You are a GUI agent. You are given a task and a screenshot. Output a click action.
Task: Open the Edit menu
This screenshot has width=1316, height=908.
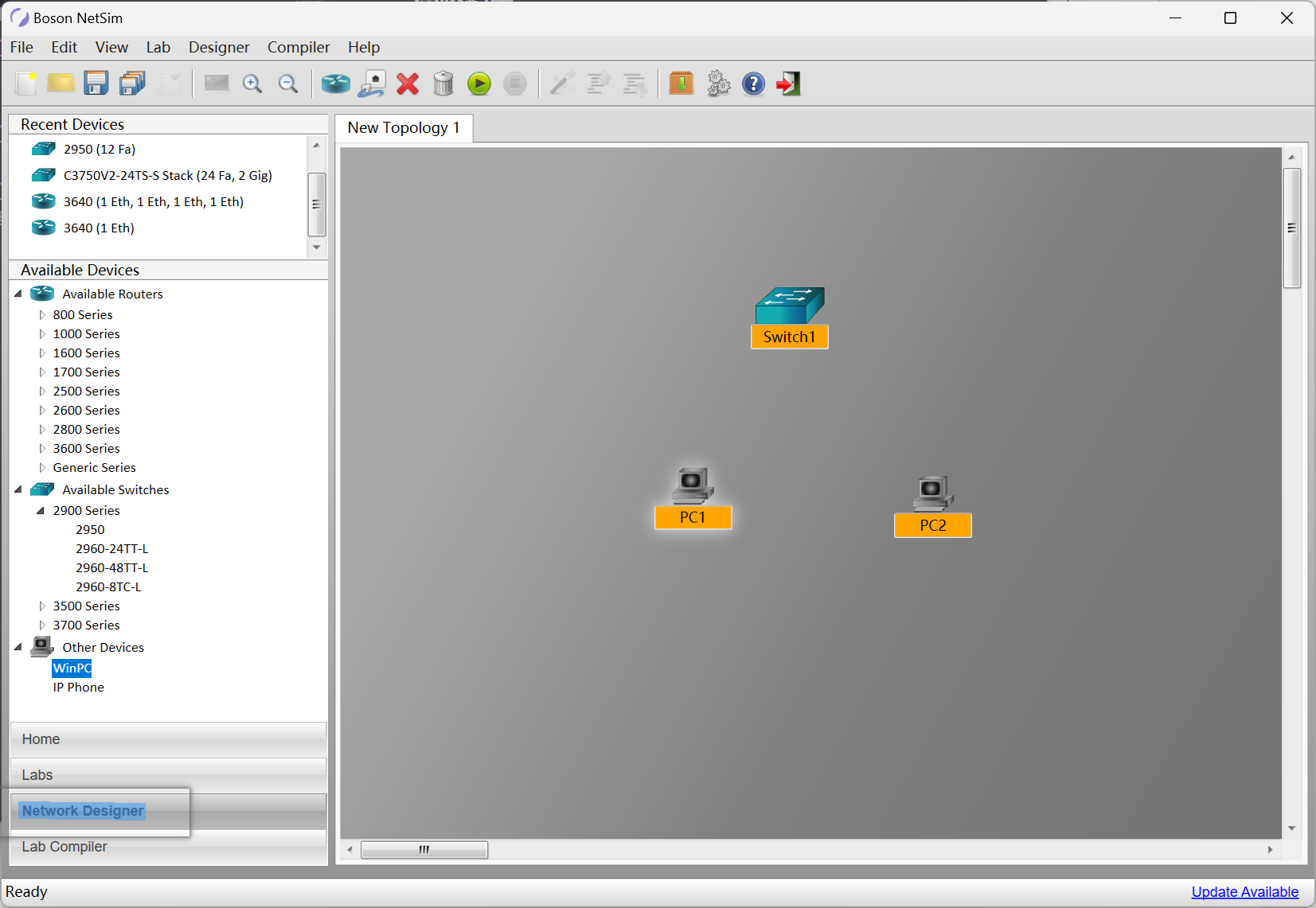[64, 47]
